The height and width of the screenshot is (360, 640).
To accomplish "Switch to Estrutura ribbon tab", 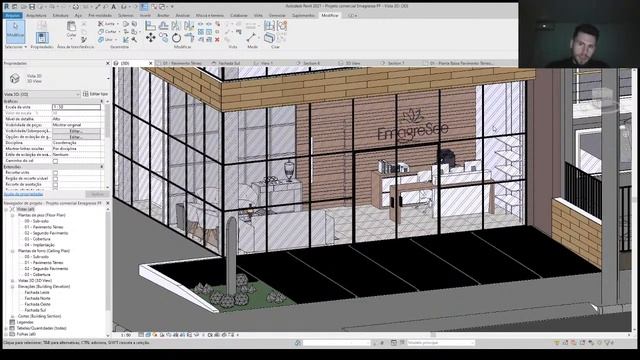I will point(60,16).
